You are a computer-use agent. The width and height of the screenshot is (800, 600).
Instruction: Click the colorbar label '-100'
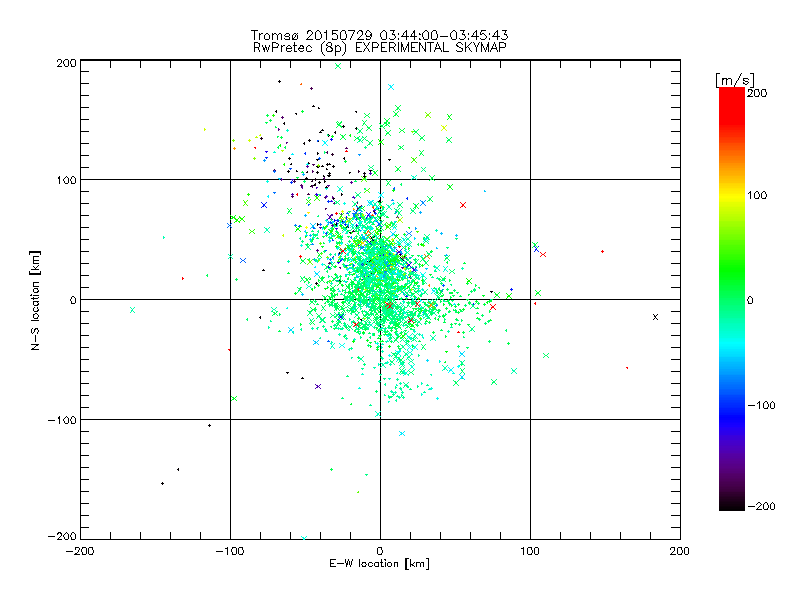tap(761, 405)
